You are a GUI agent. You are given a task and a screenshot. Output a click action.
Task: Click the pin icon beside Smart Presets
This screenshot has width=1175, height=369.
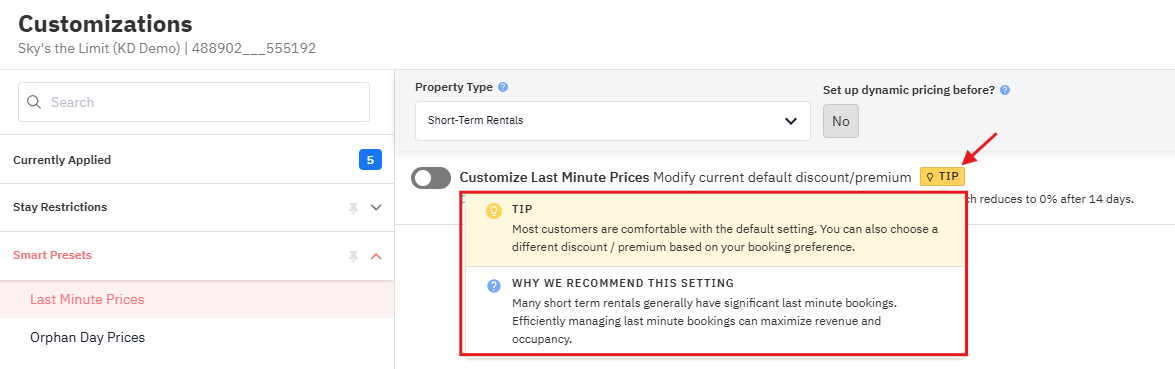pyautogui.click(x=354, y=256)
